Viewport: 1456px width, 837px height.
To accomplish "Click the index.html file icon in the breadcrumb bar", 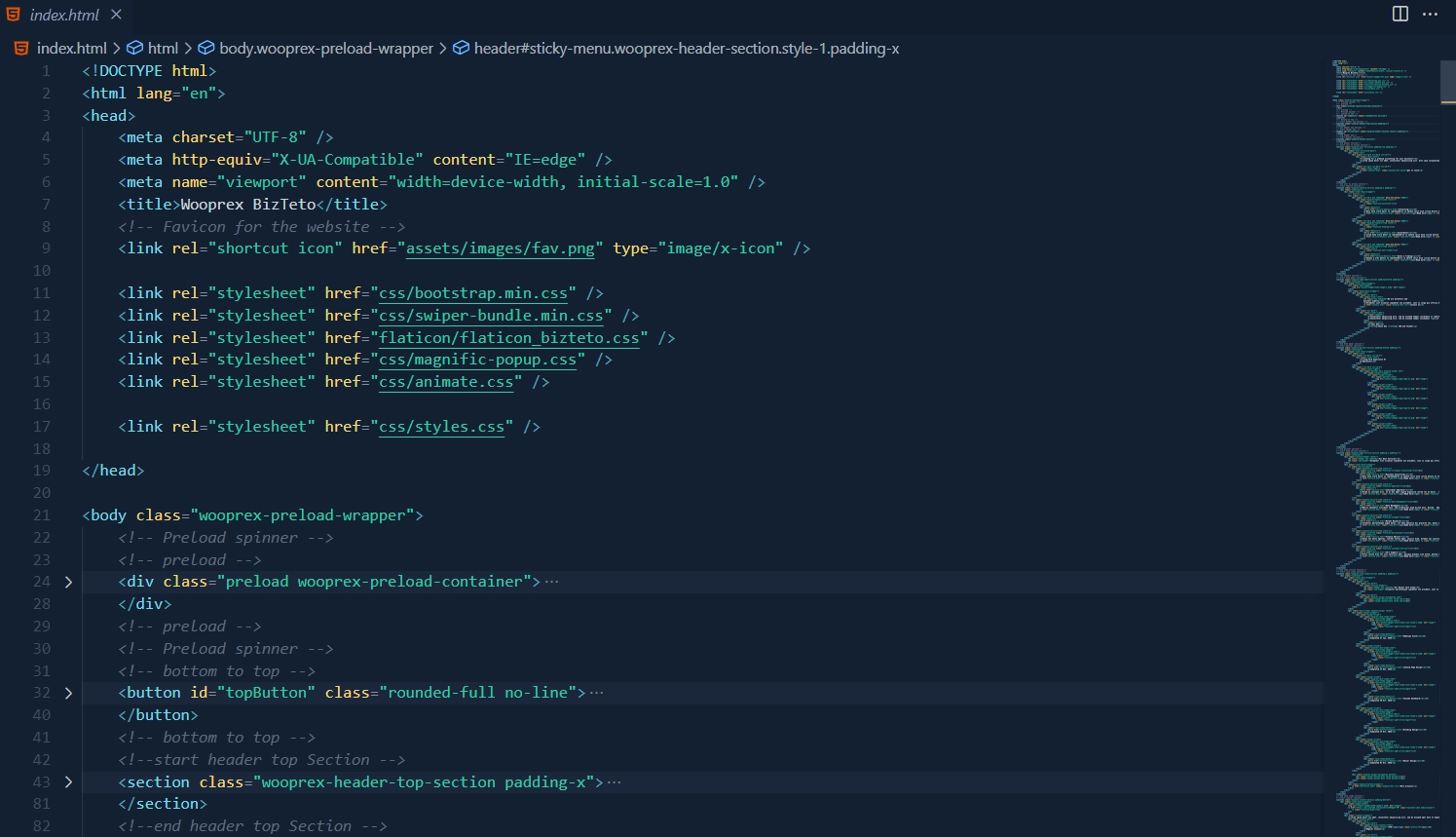I will (x=19, y=48).
